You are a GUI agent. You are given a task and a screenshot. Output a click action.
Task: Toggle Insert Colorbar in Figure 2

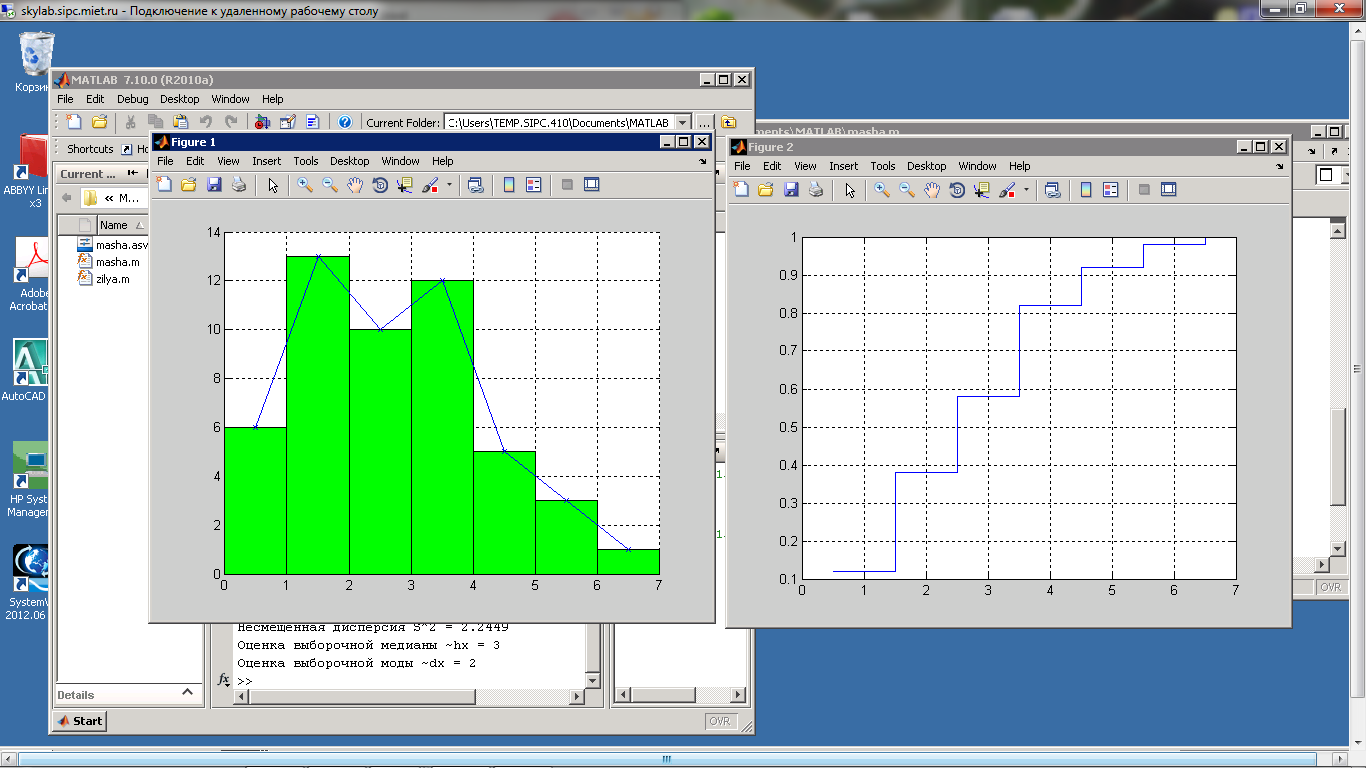[x=1086, y=190]
